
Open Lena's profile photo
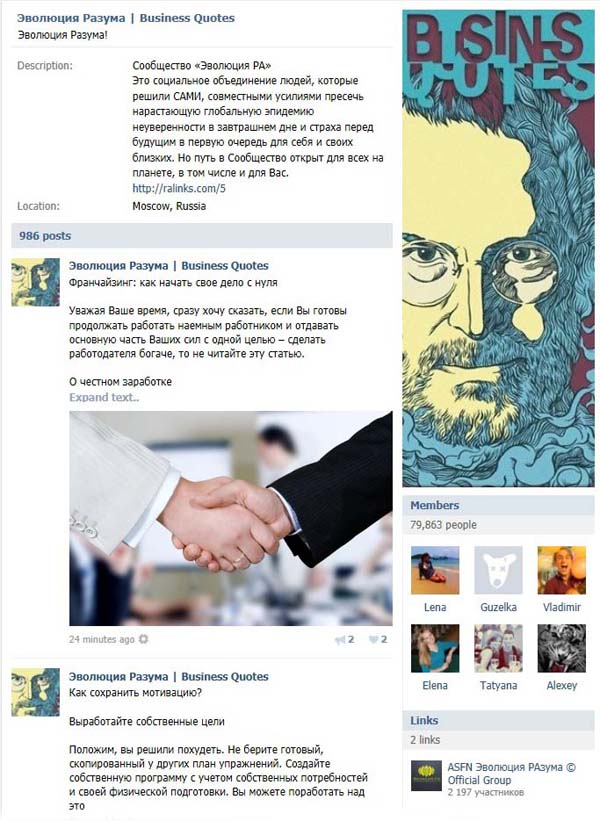point(435,570)
